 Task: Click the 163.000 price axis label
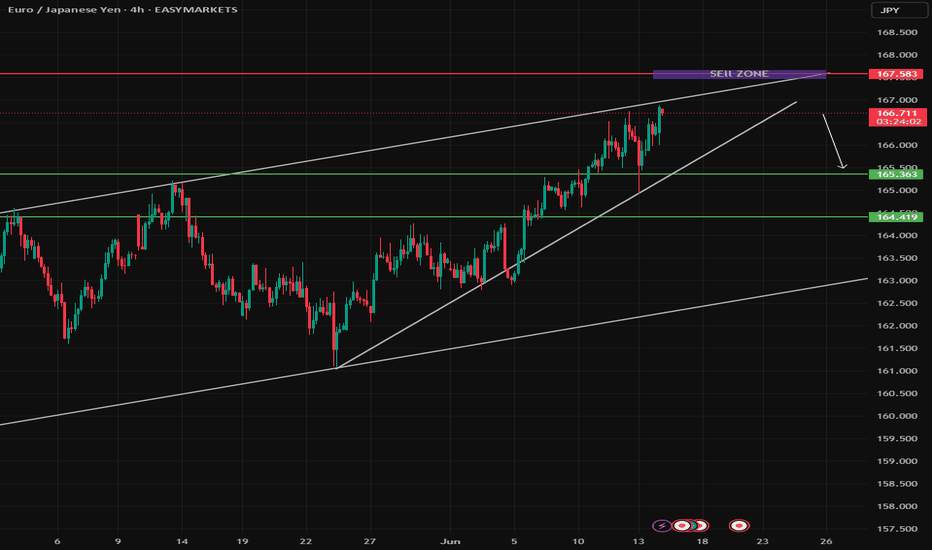[x=896, y=281]
